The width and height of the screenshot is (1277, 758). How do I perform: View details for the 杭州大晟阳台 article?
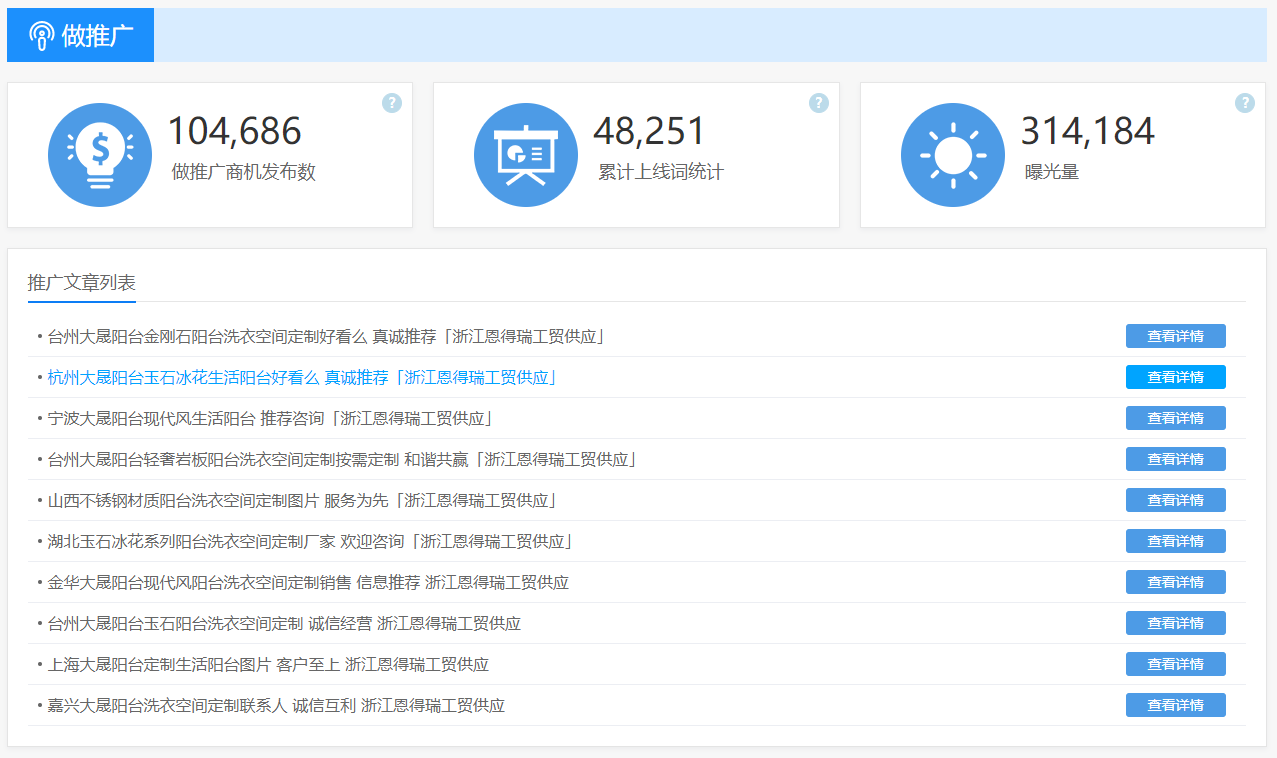pos(1175,377)
